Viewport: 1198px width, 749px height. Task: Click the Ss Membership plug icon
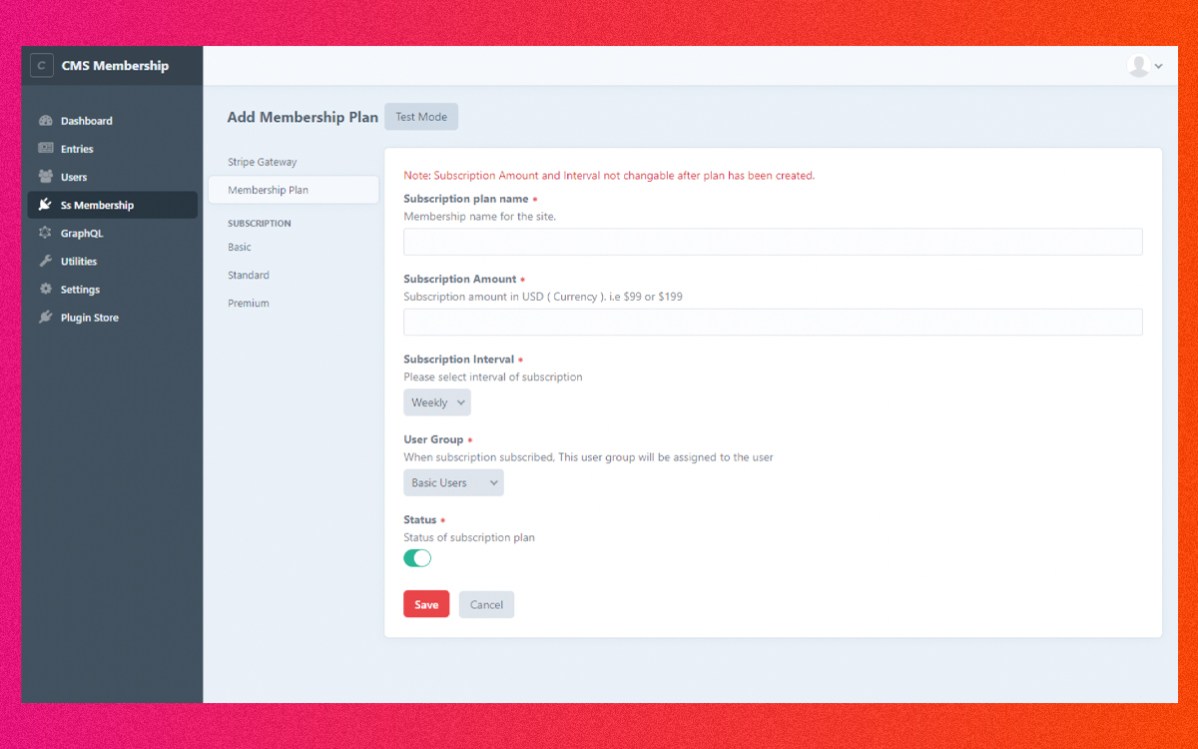coord(46,204)
